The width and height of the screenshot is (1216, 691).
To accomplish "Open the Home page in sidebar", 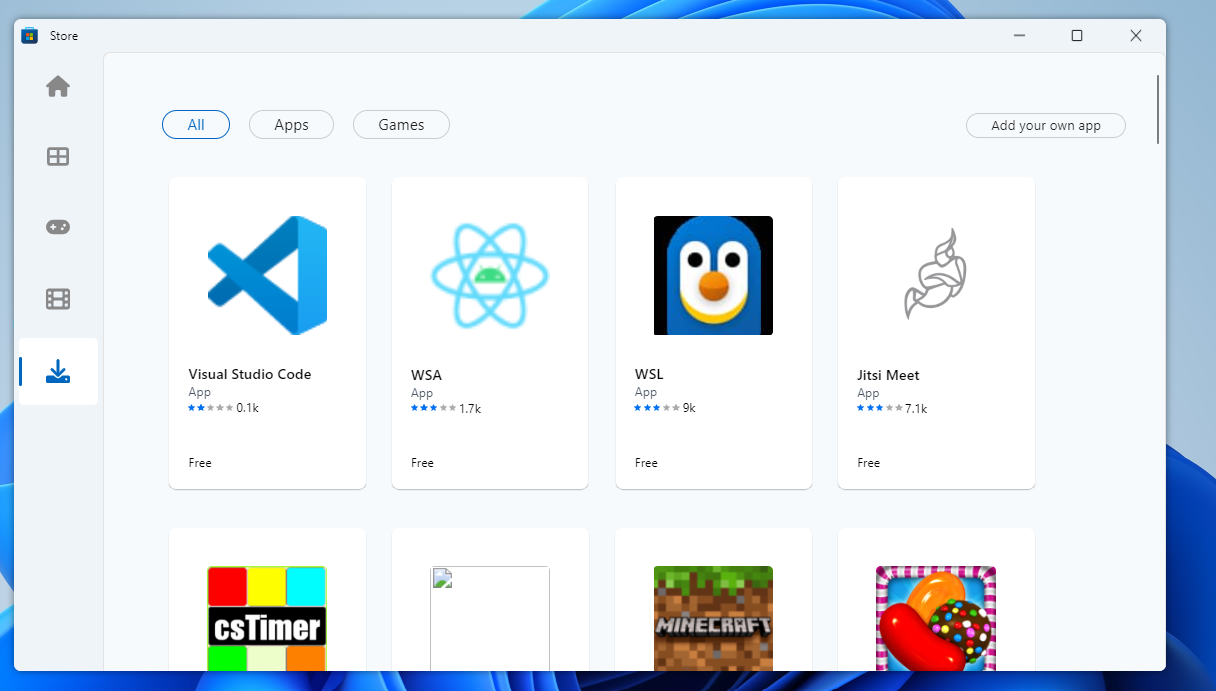I will tap(58, 87).
